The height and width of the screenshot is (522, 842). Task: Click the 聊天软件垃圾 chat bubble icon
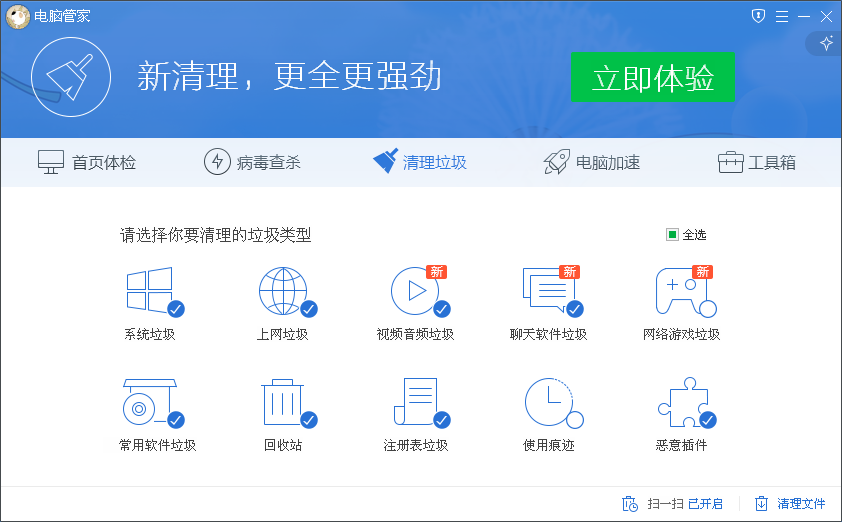[x=548, y=291]
